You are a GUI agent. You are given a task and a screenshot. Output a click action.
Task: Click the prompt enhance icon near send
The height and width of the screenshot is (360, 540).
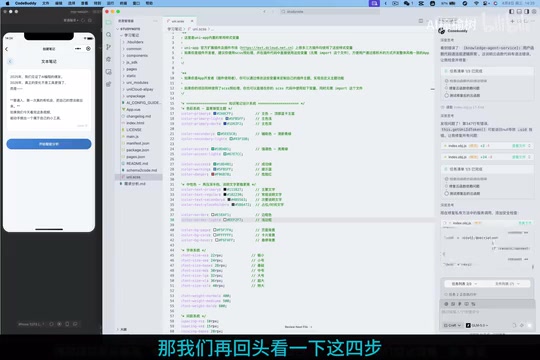[x=521, y=325]
